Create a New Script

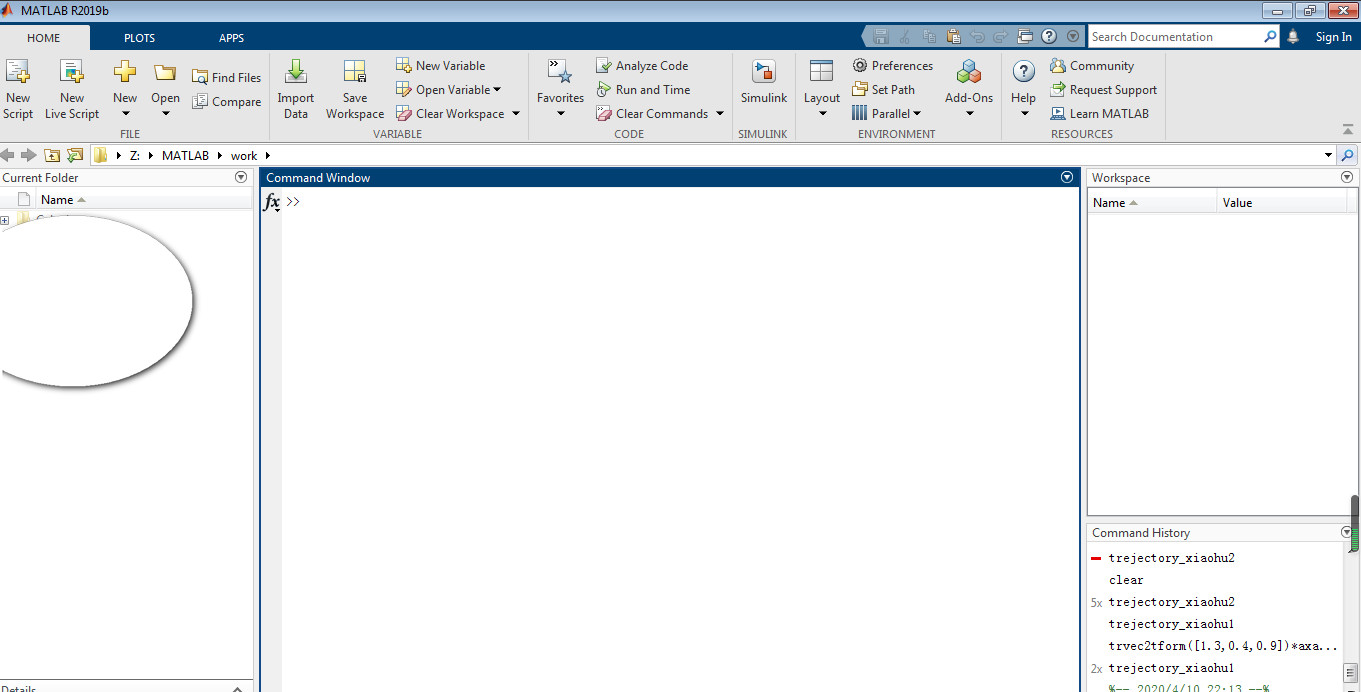tap(18, 89)
